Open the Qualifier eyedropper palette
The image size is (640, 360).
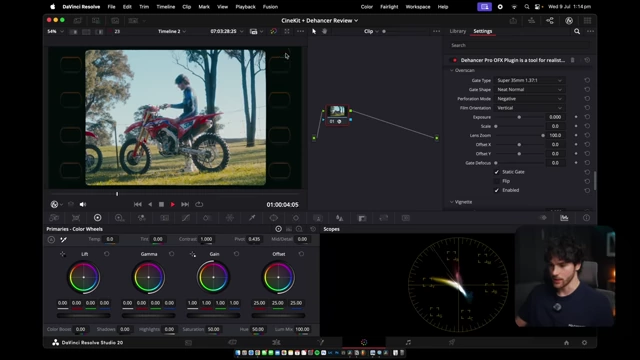tap(252, 218)
